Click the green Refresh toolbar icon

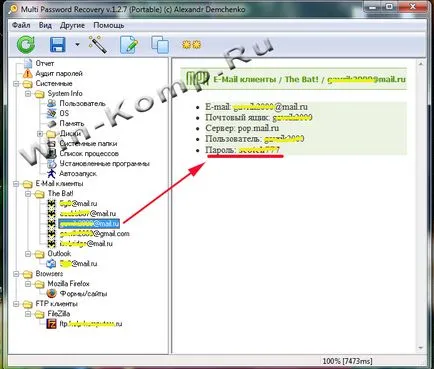pos(26,44)
